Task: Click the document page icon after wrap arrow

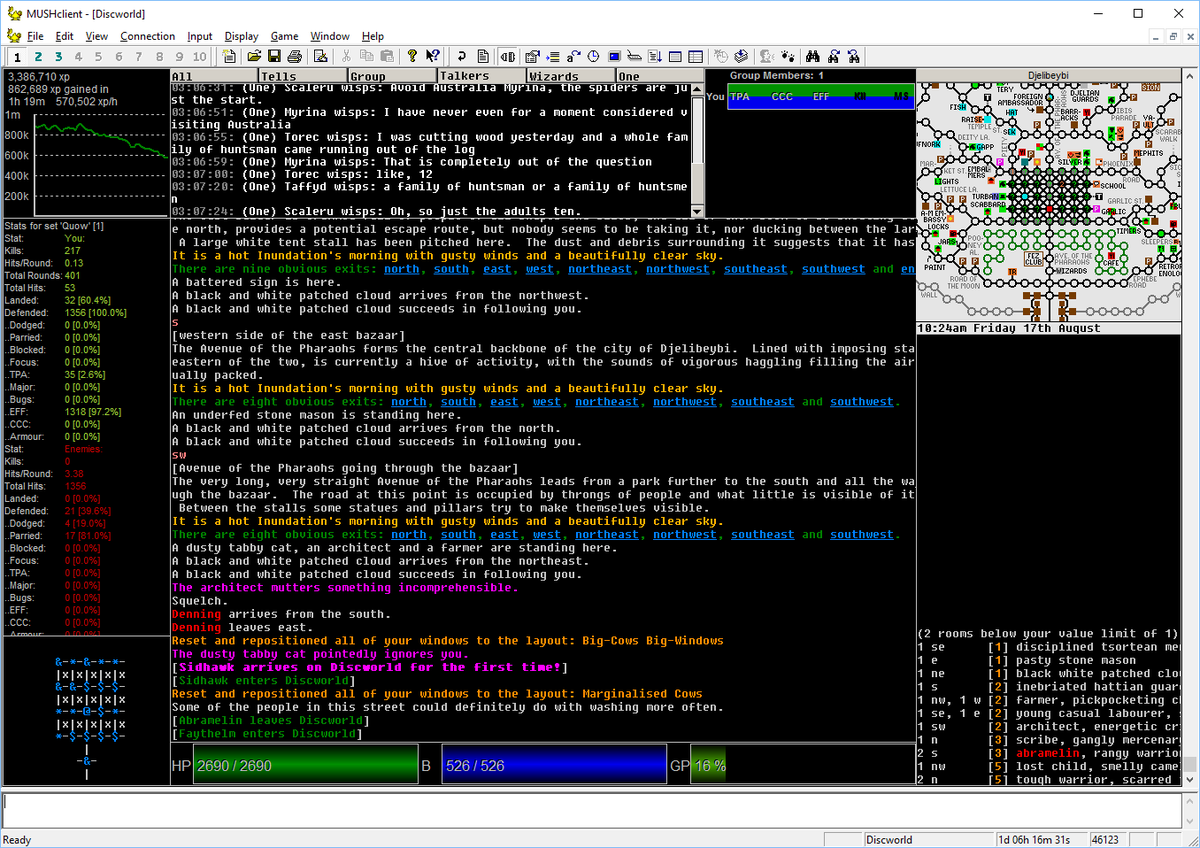Action: click(x=482, y=56)
